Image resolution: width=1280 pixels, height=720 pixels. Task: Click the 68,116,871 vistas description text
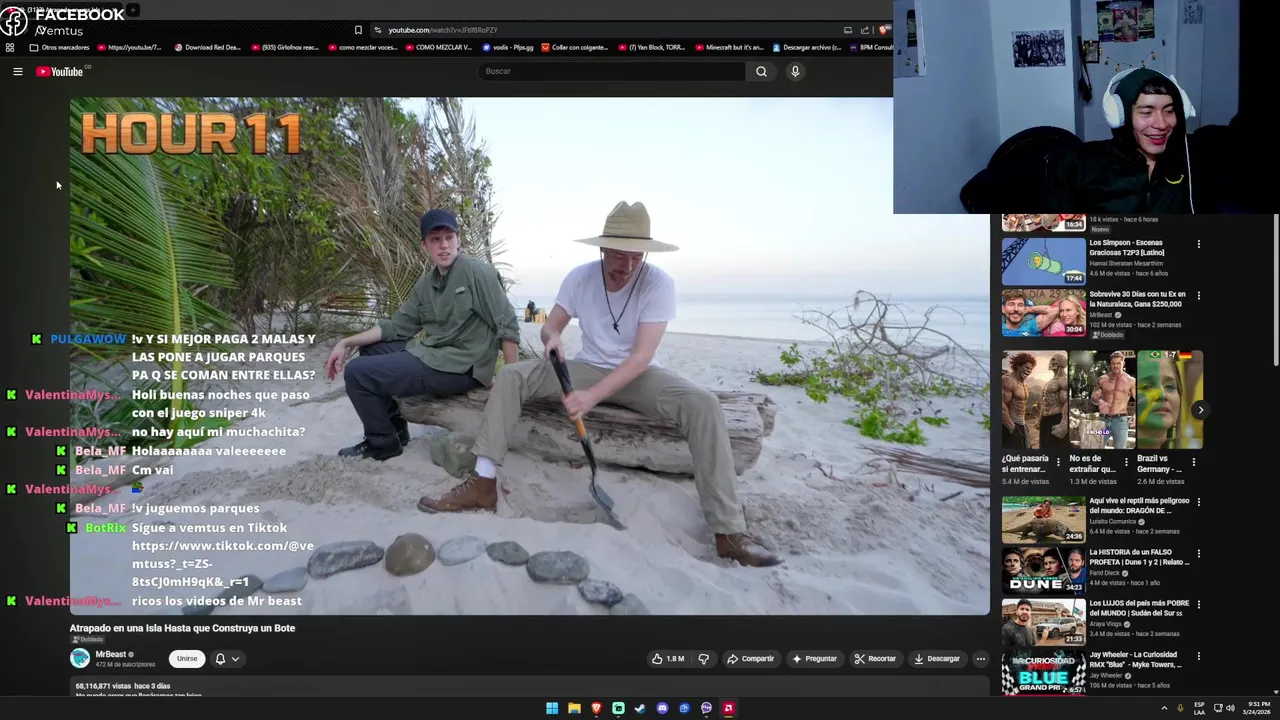(122, 686)
